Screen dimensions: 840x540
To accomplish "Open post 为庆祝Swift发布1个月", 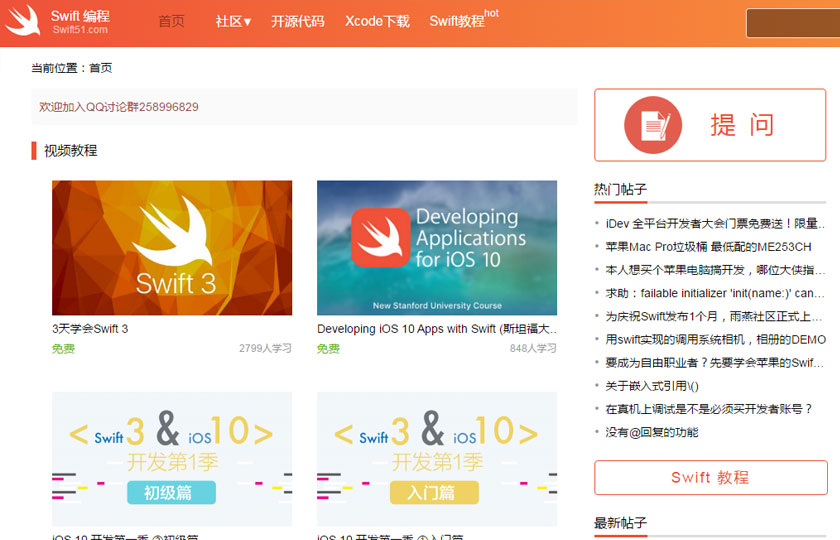I will [714, 317].
